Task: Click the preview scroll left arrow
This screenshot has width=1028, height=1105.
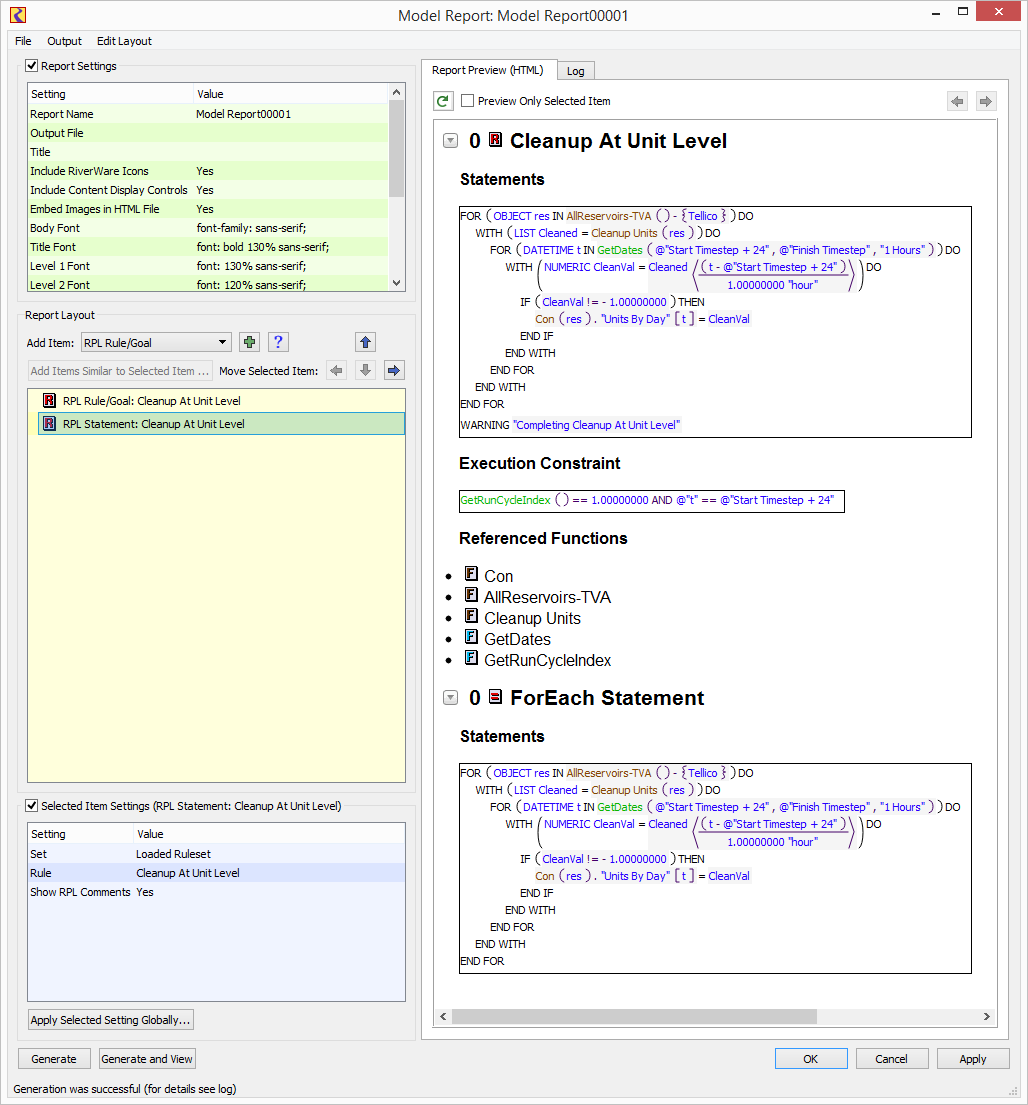Action: [x=443, y=1016]
